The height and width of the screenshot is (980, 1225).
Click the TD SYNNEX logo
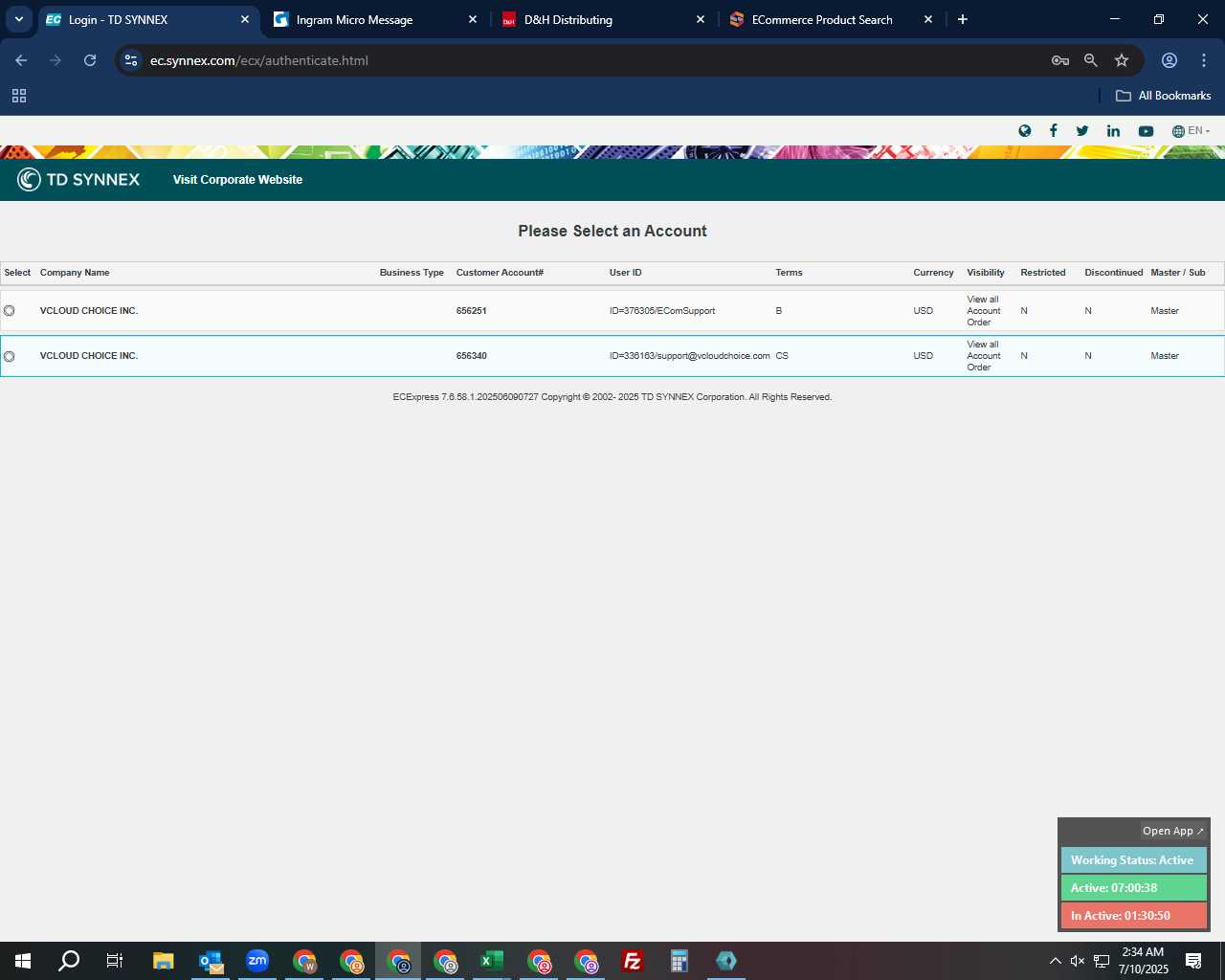(x=78, y=179)
